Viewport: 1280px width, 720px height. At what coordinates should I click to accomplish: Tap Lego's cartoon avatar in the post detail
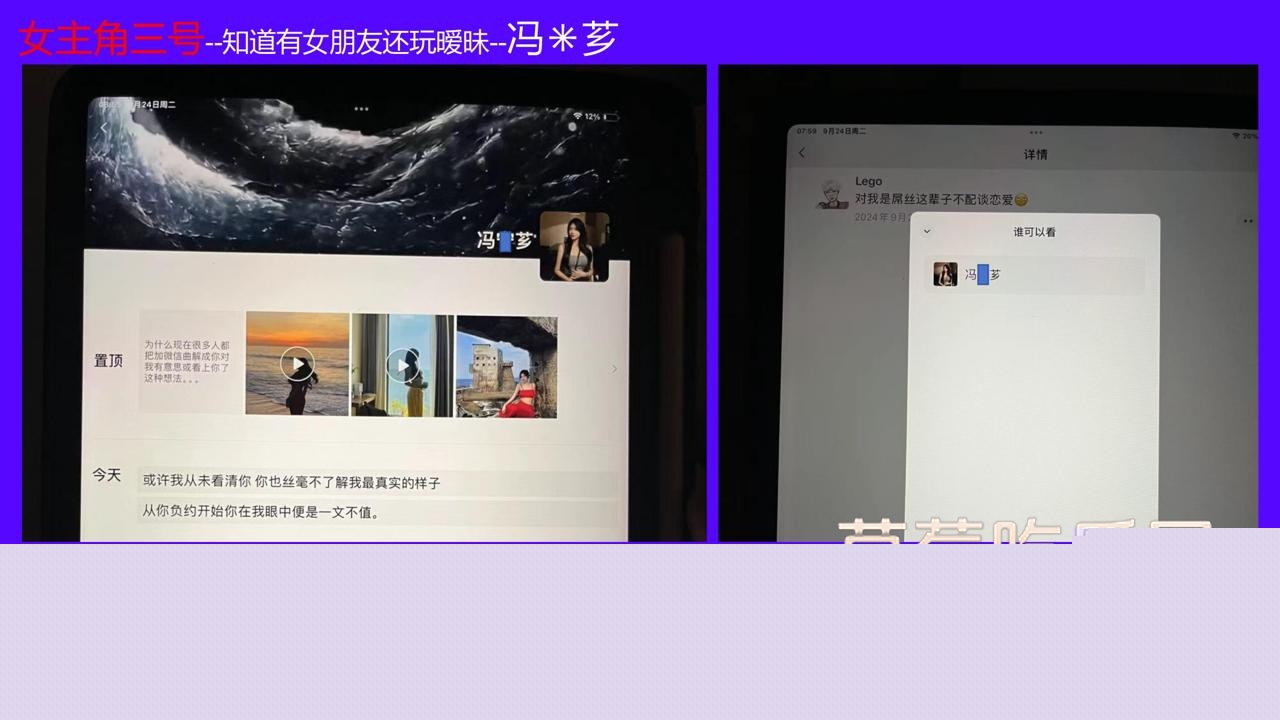tap(831, 193)
